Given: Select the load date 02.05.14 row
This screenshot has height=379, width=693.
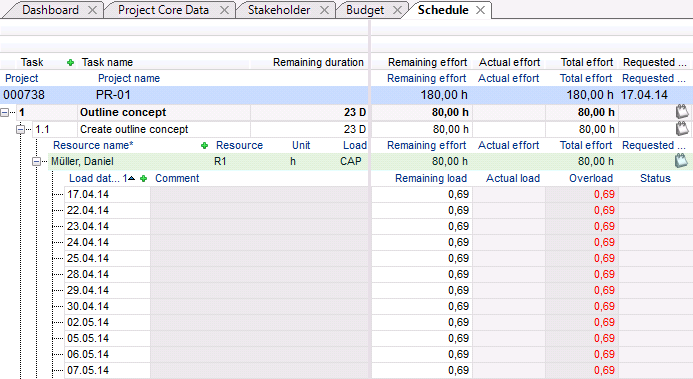Looking at the screenshot, I should [88, 322].
